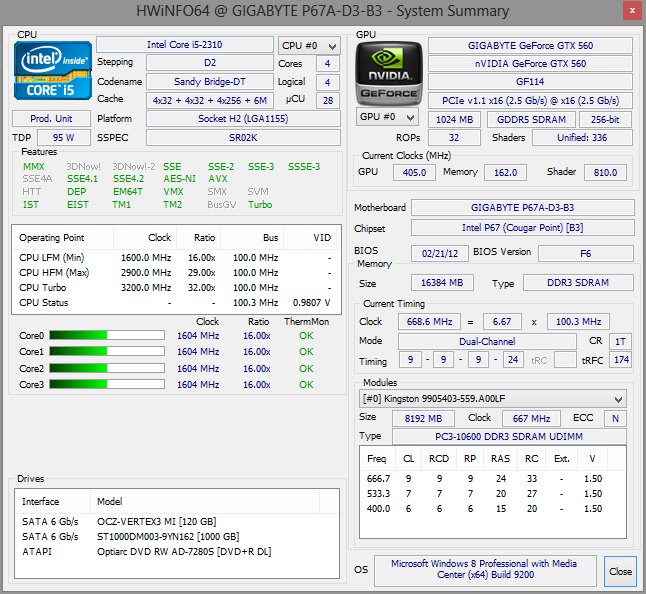Click the 1024 MB video memory field
646x594 pixels.
[x=454, y=119]
